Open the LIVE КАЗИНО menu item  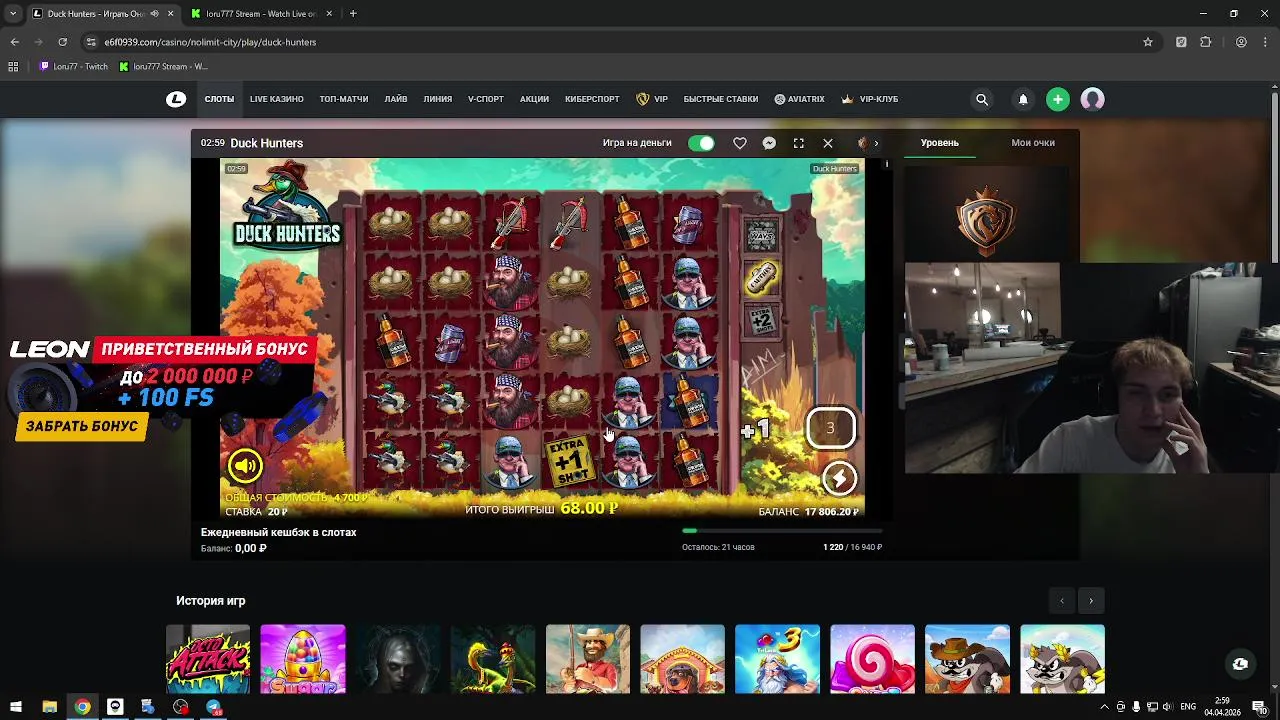click(x=277, y=99)
